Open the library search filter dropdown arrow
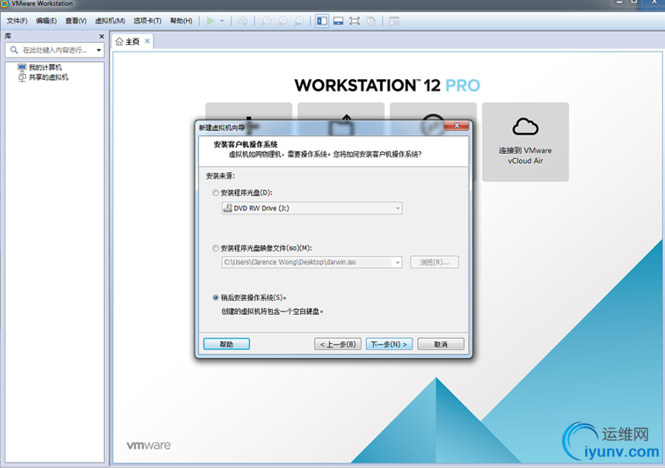665x468 pixels. (99, 50)
